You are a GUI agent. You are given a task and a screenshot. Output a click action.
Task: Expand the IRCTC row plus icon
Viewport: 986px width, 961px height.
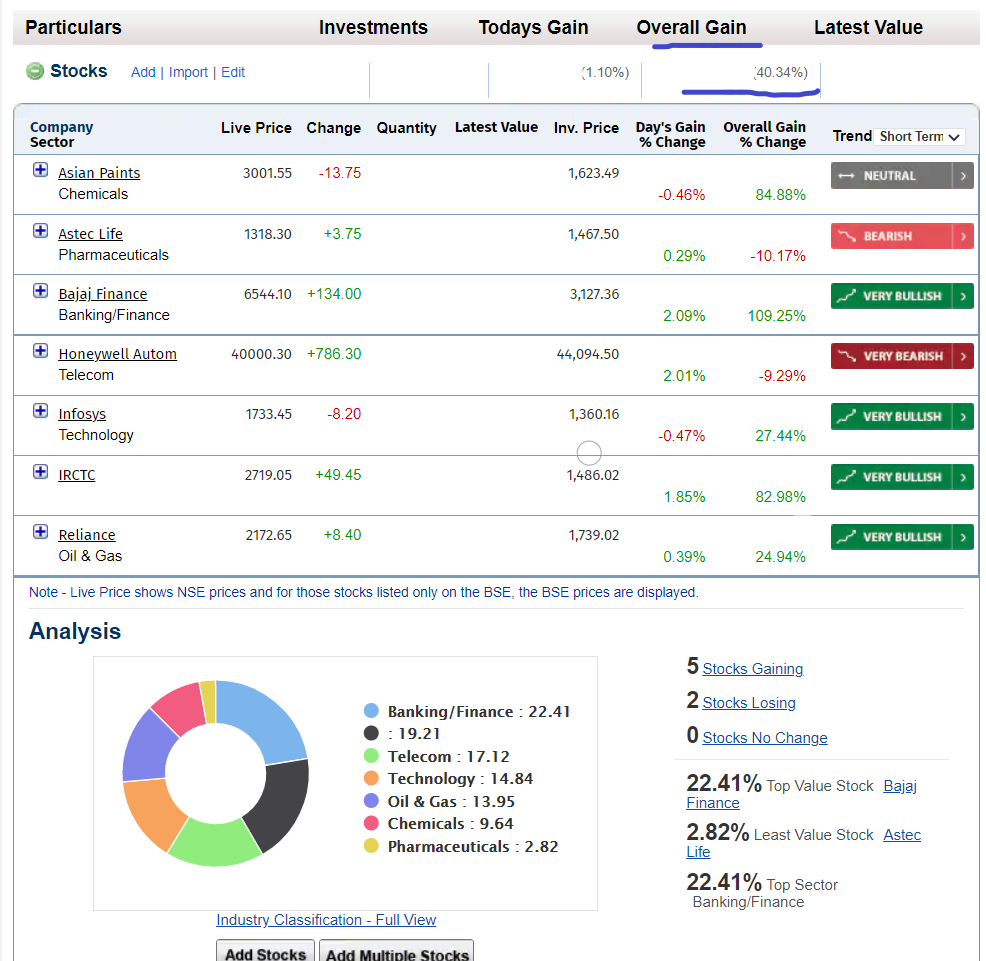[40, 472]
